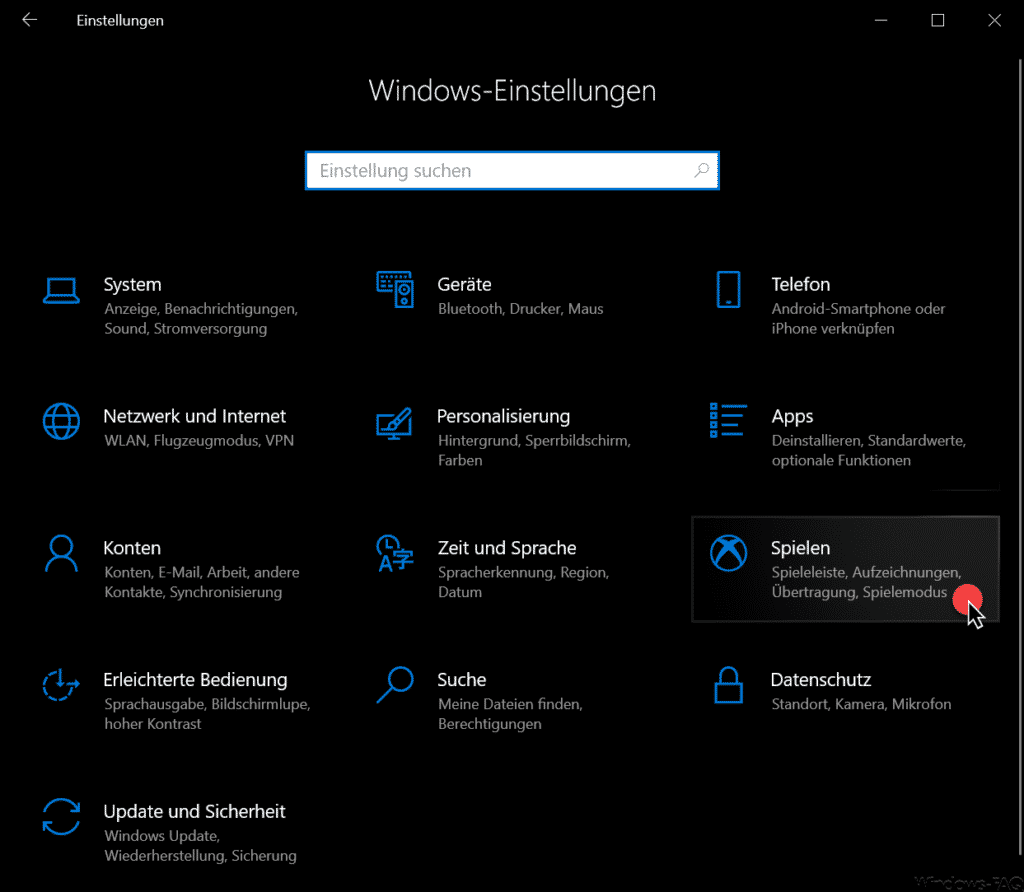Open the Spielen category title

click(x=801, y=549)
